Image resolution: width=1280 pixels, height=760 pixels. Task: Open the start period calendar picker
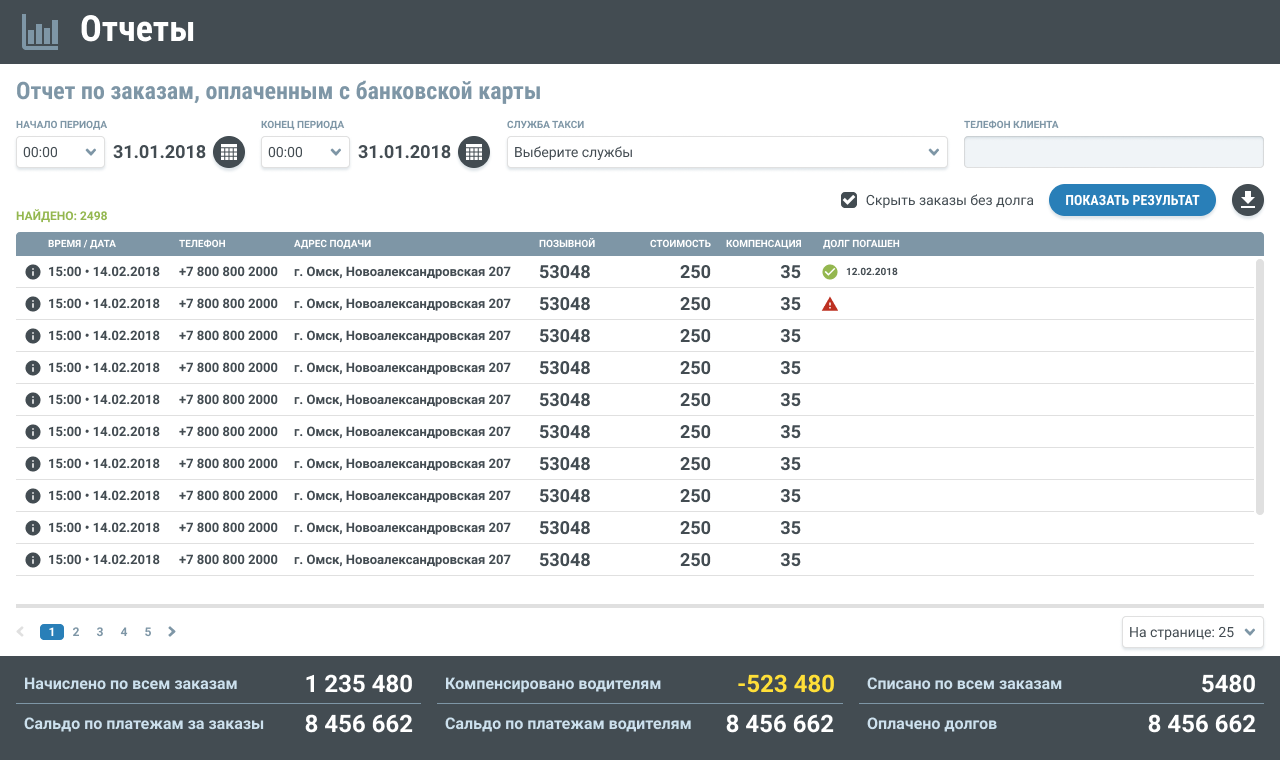(229, 152)
